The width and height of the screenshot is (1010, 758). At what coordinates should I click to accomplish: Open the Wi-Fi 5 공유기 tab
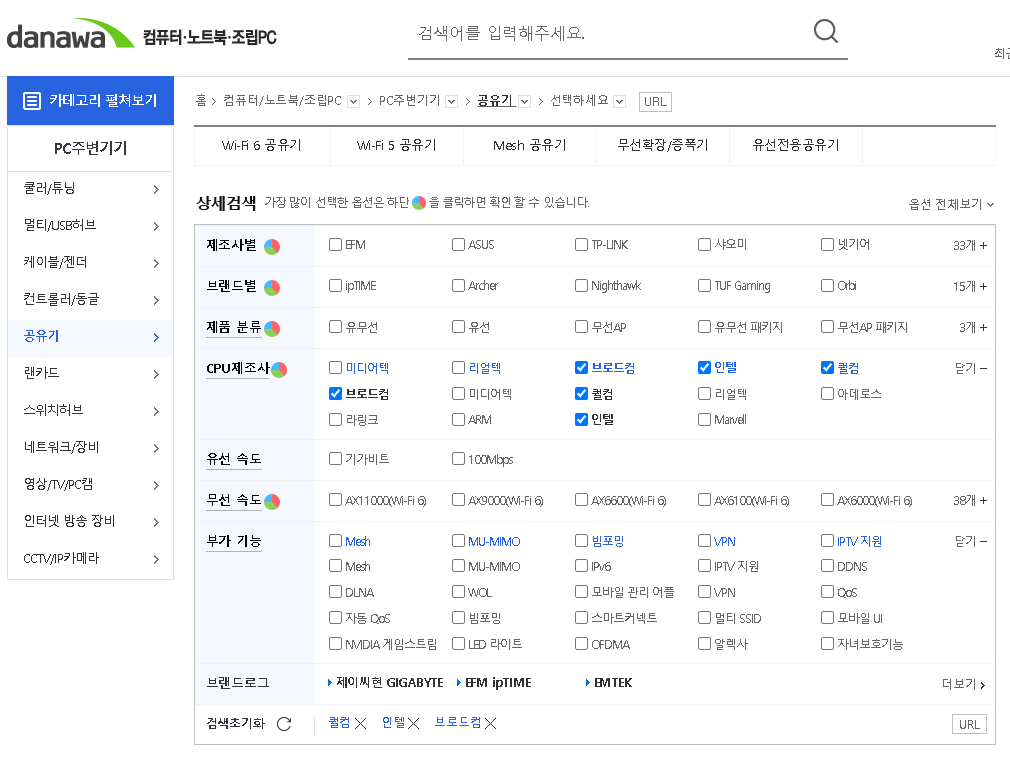[397, 146]
